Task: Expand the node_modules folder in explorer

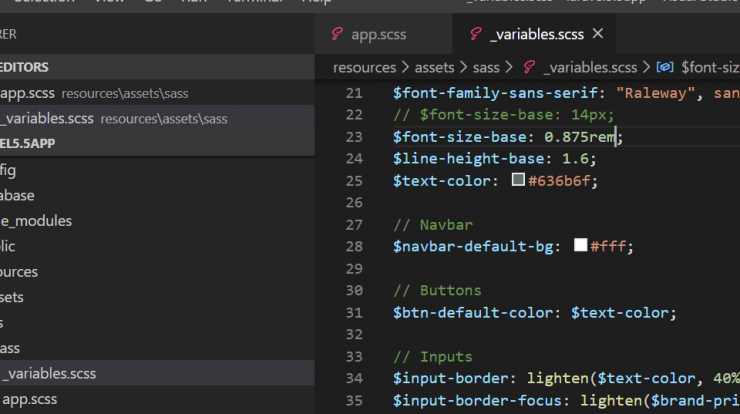Action: pyautogui.click(x=157, y=221)
